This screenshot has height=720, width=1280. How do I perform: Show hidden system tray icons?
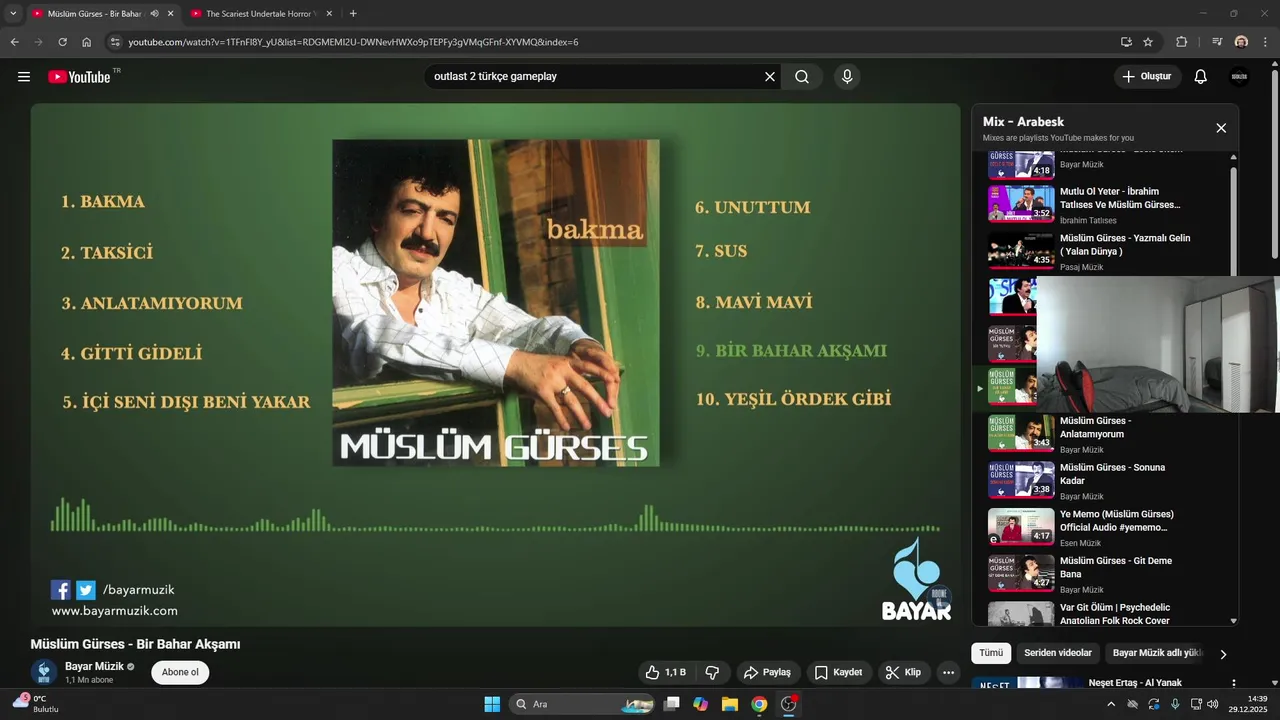(x=1111, y=704)
